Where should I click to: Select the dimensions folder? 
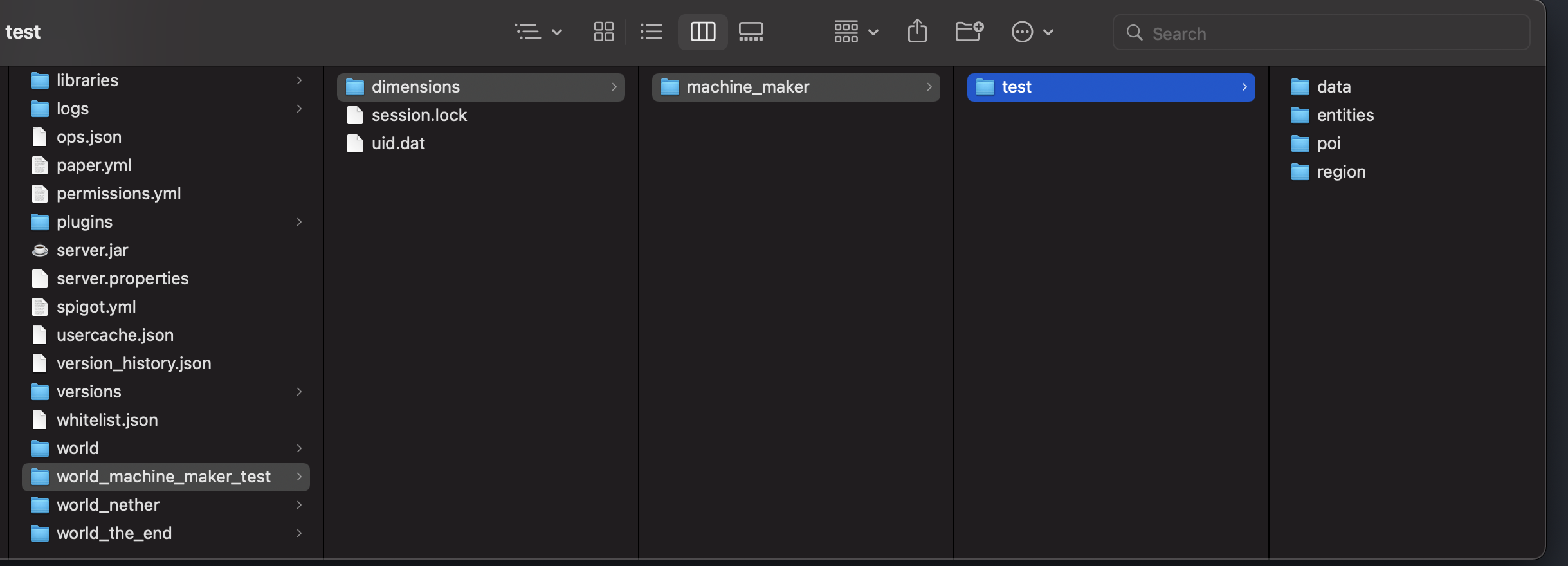481,87
